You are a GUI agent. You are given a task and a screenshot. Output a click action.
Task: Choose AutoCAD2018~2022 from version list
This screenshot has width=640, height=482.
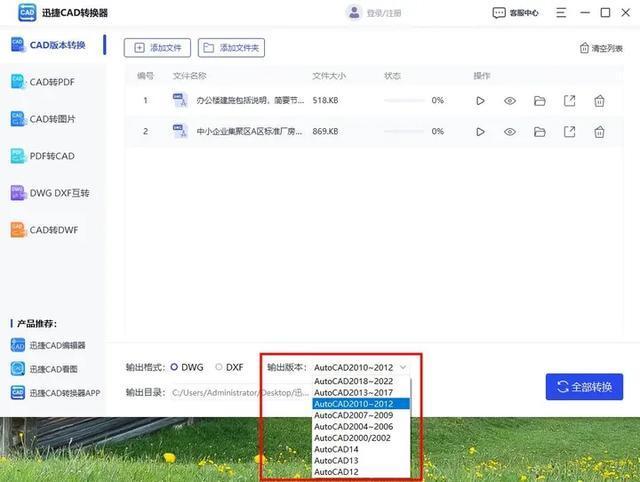pos(361,381)
